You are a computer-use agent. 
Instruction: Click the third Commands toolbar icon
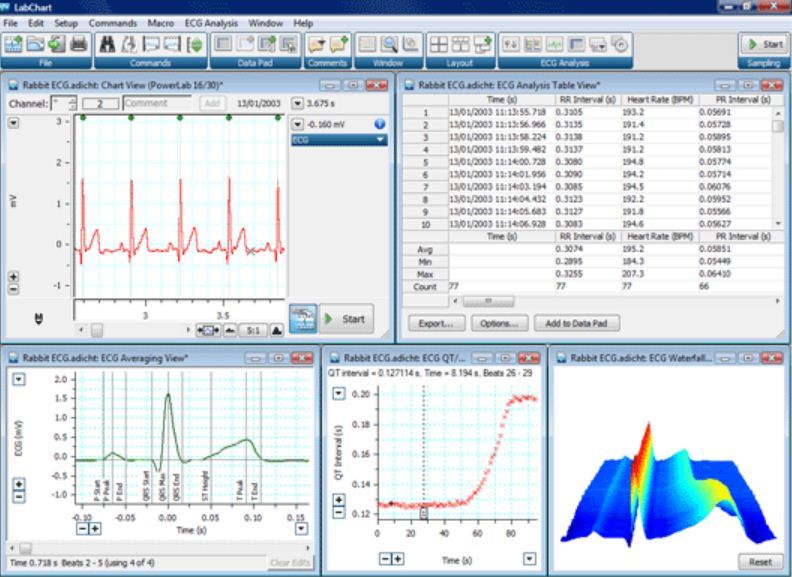coord(151,44)
